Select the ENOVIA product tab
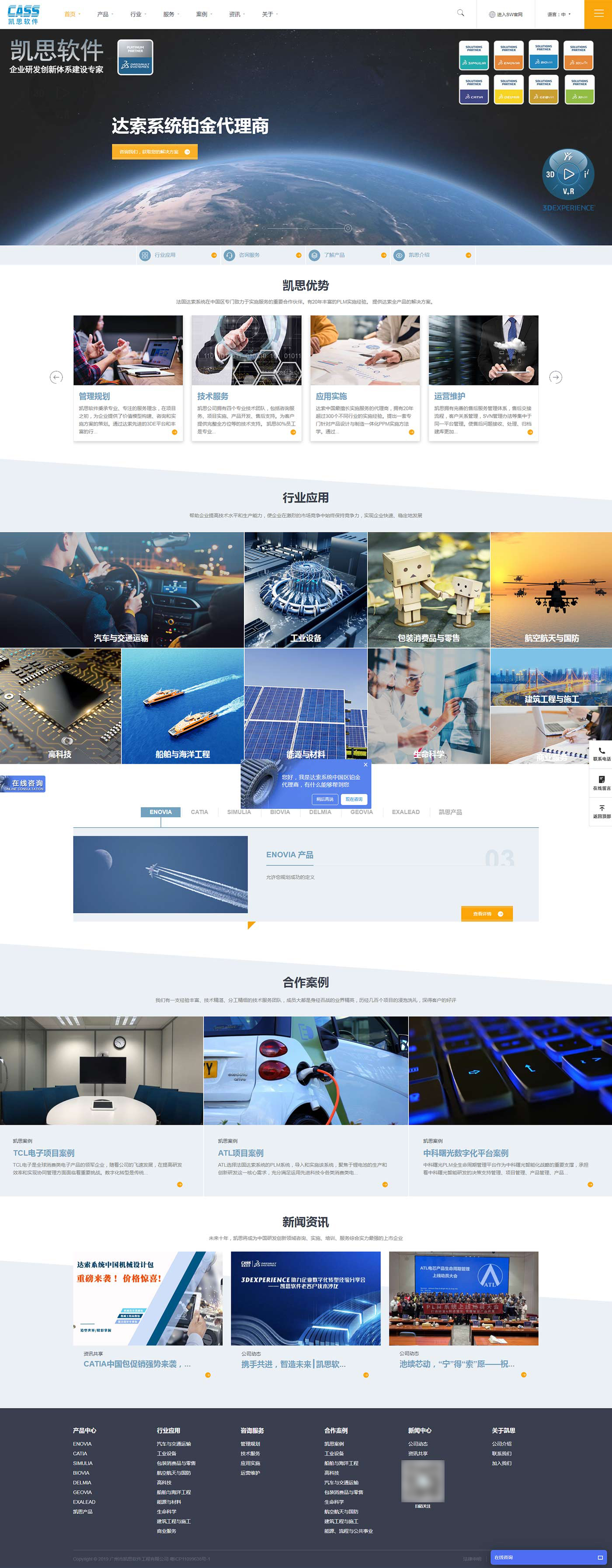 161,812
